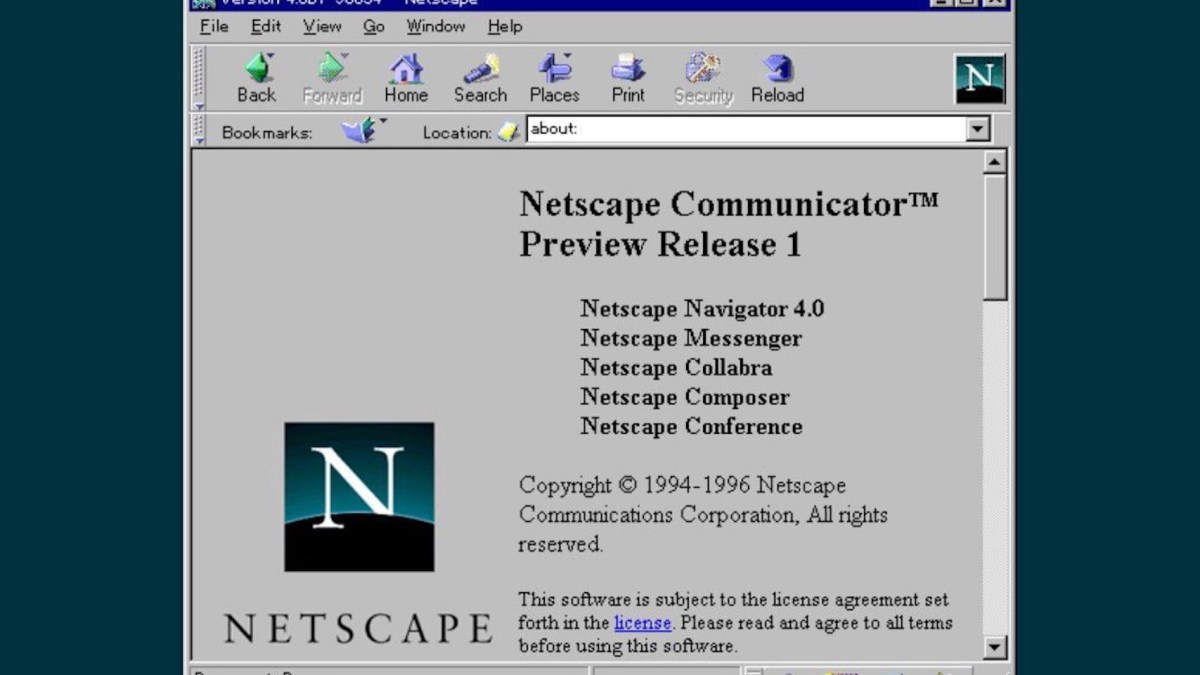Open the Go menu
Screen dimensions: 1200x675
coord(374,27)
